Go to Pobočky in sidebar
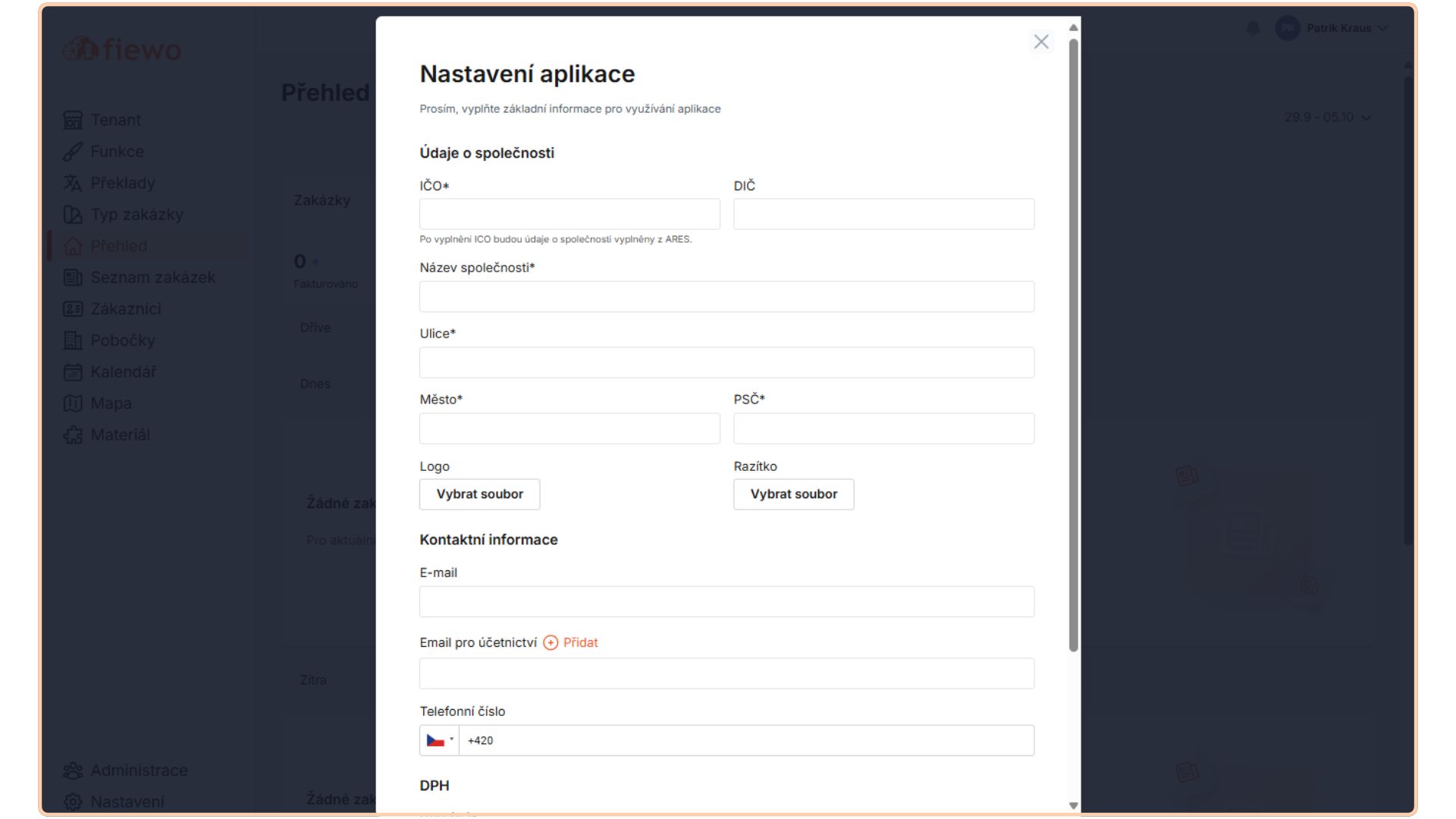This screenshot has height=819, width=1456. click(122, 340)
